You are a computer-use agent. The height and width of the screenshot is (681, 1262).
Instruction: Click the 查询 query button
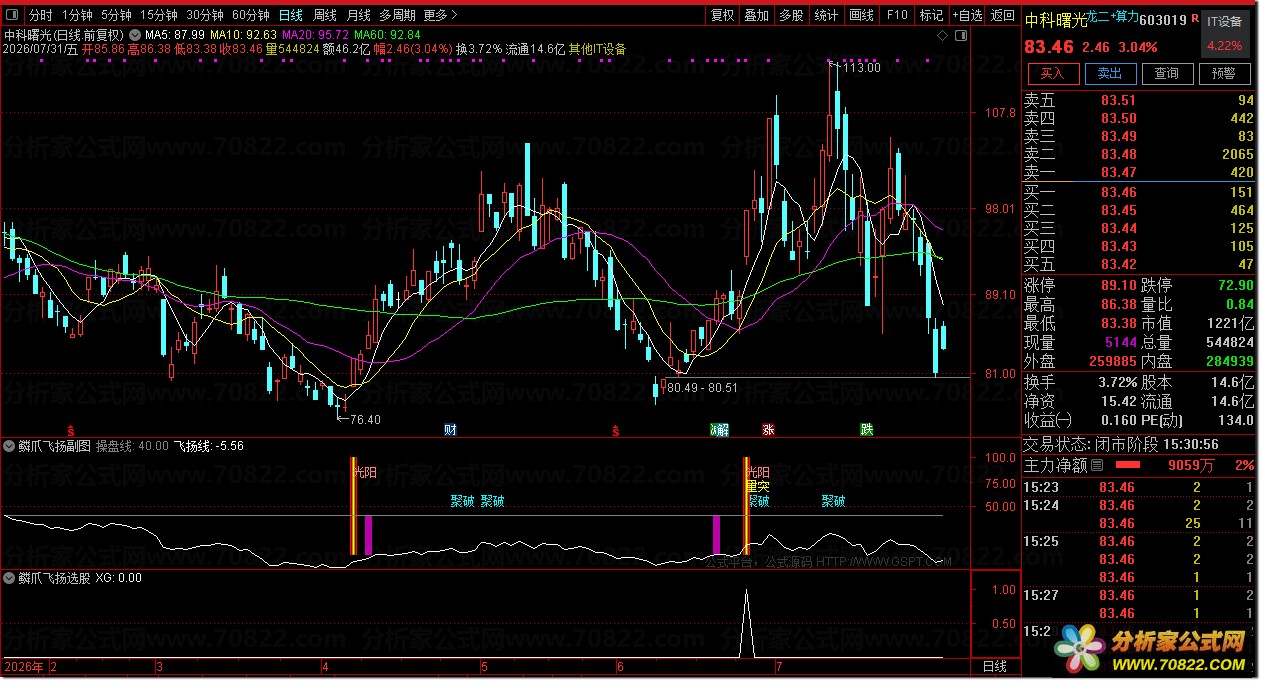[x=1167, y=73]
